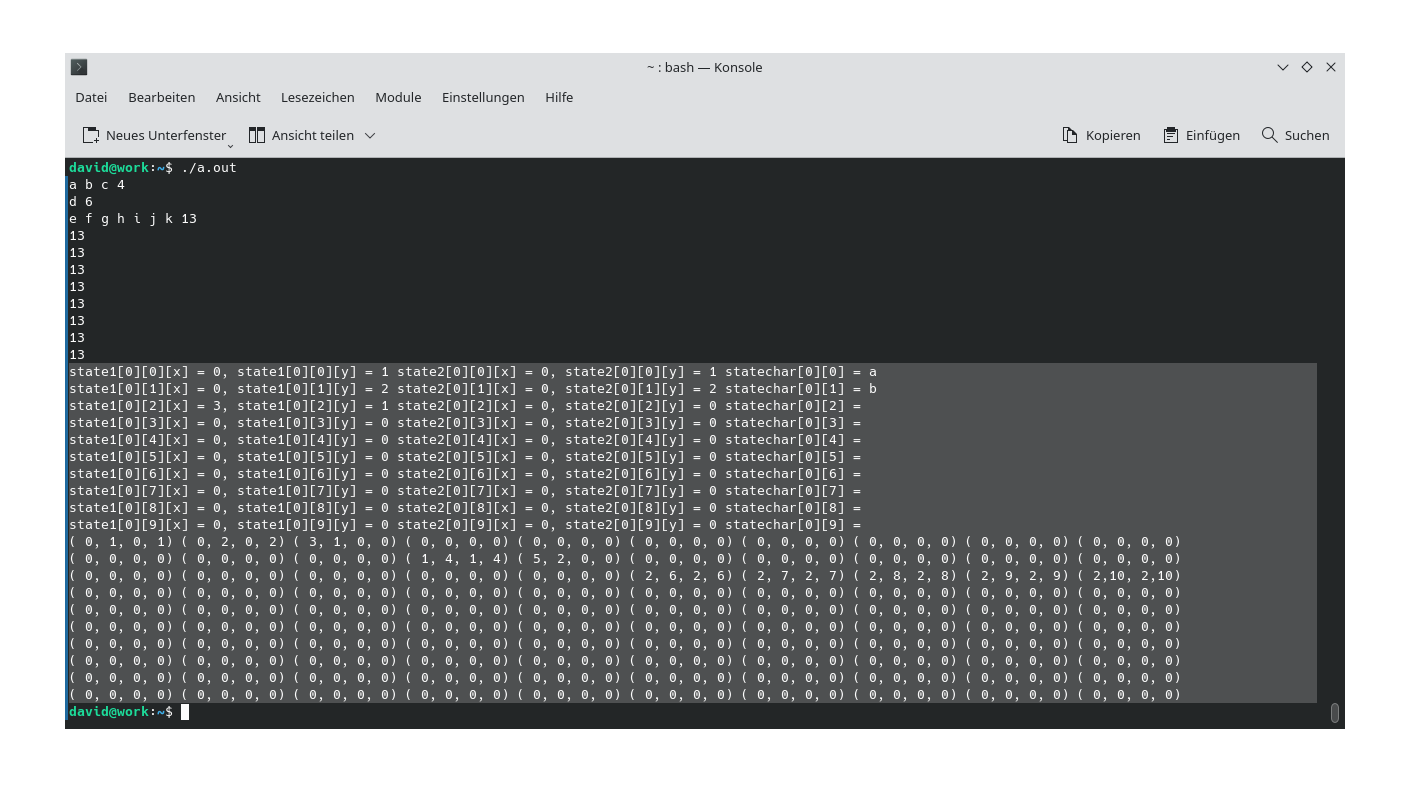Viewport: 1410px width, 806px height.
Task: Click the Kopieren button label
Action: pyautogui.click(x=1113, y=134)
